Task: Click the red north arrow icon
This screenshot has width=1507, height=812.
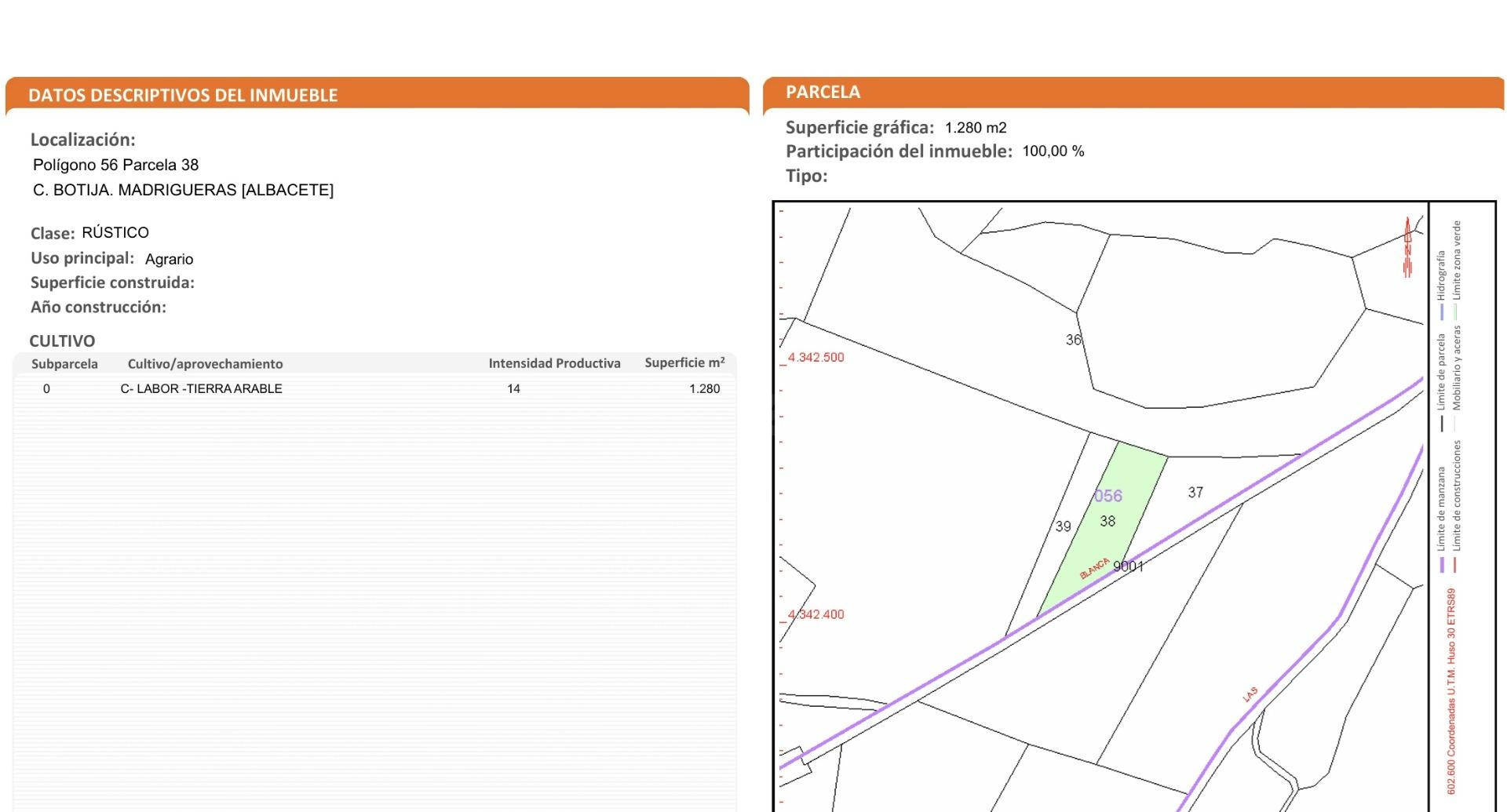Action: point(1407,247)
